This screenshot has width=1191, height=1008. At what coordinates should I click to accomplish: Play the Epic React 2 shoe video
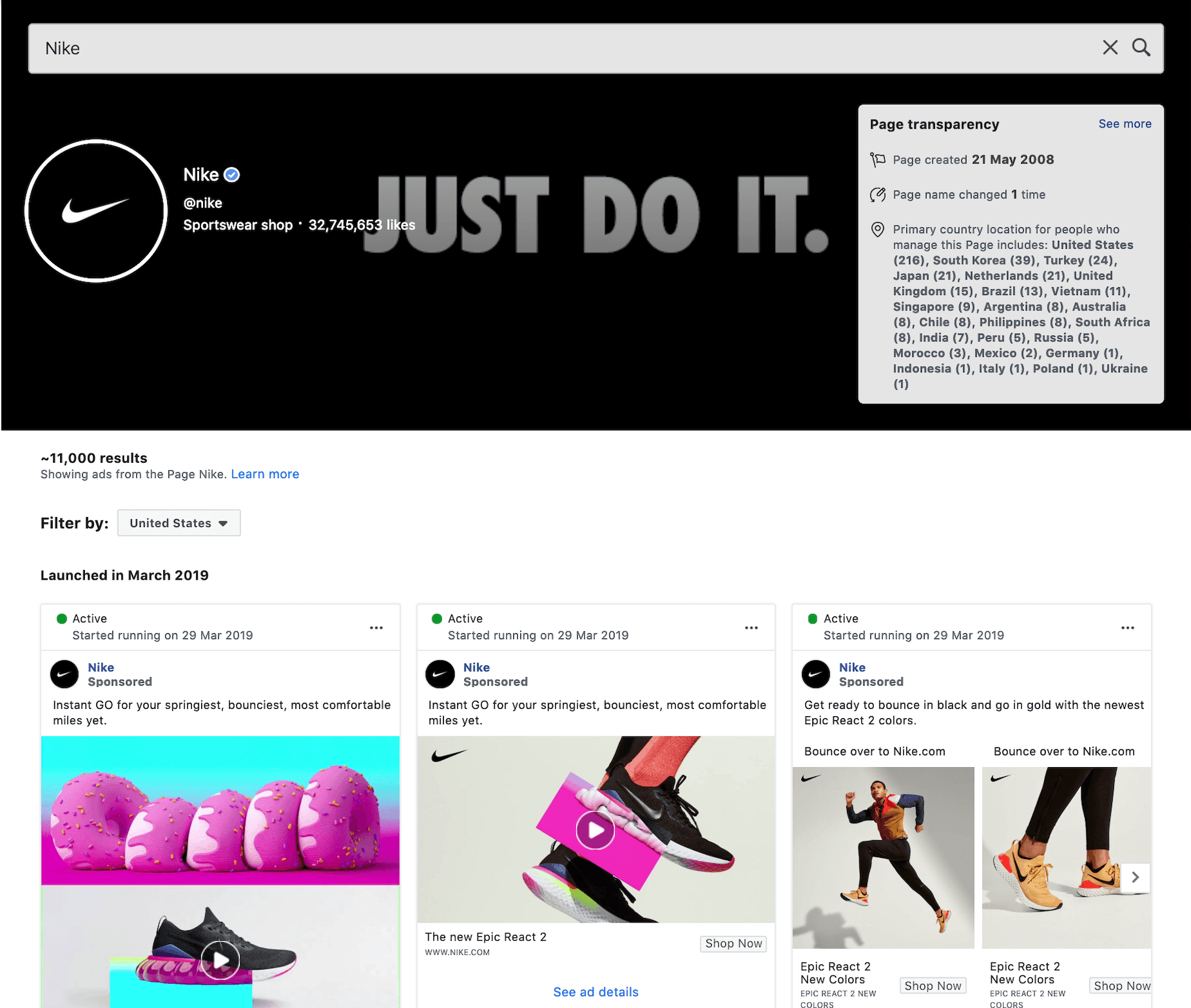point(595,830)
